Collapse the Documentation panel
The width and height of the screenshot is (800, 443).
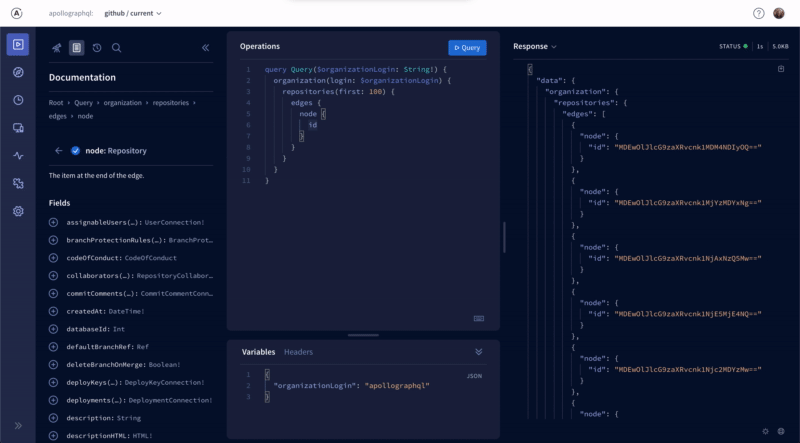pos(206,47)
